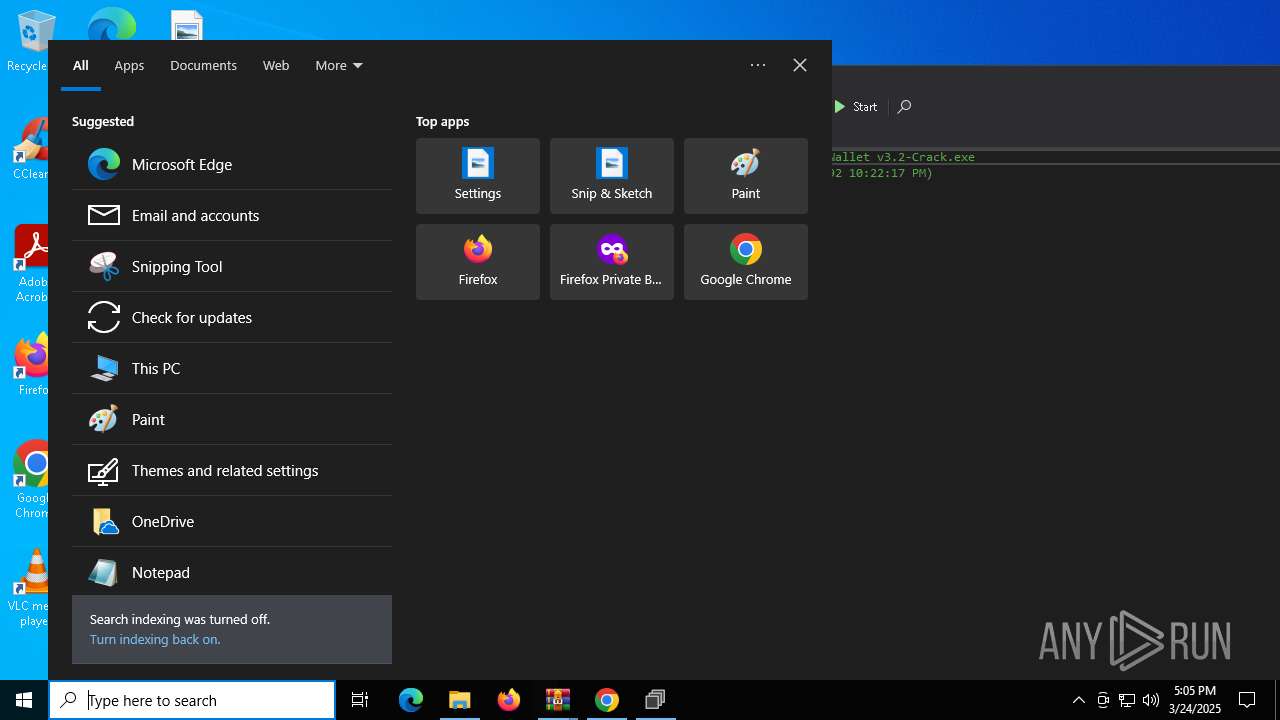Image resolution: width=1280 pixels, height=720 pixels.
Task: Click search icon in background window
Action: pos(904,107)
